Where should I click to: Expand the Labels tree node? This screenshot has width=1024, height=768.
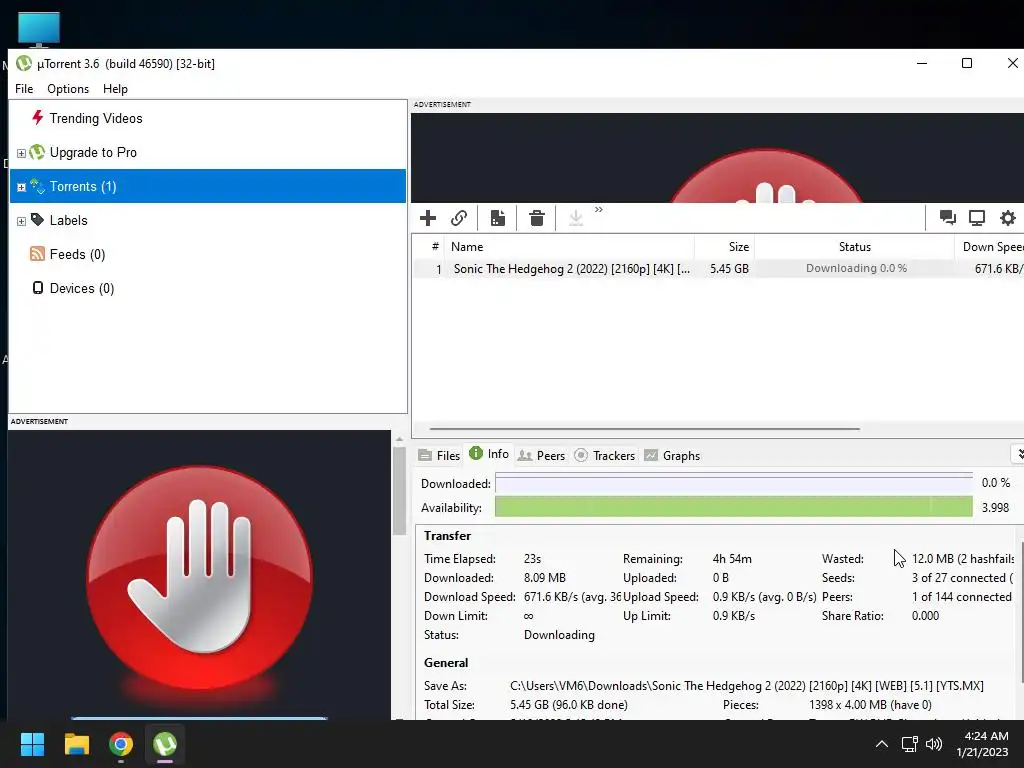pos(21,221)
